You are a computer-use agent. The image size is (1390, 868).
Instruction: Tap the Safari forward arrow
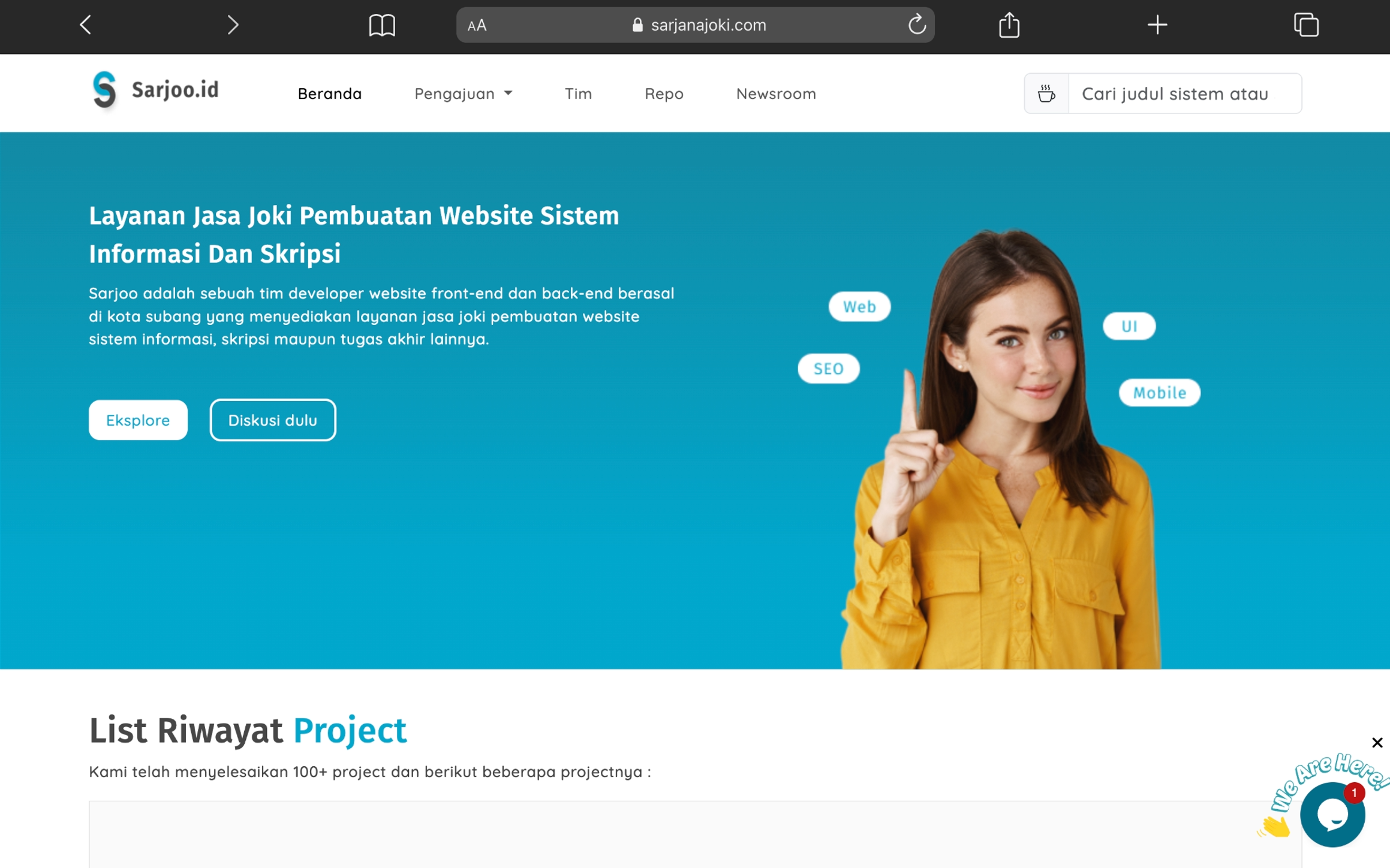233,25
